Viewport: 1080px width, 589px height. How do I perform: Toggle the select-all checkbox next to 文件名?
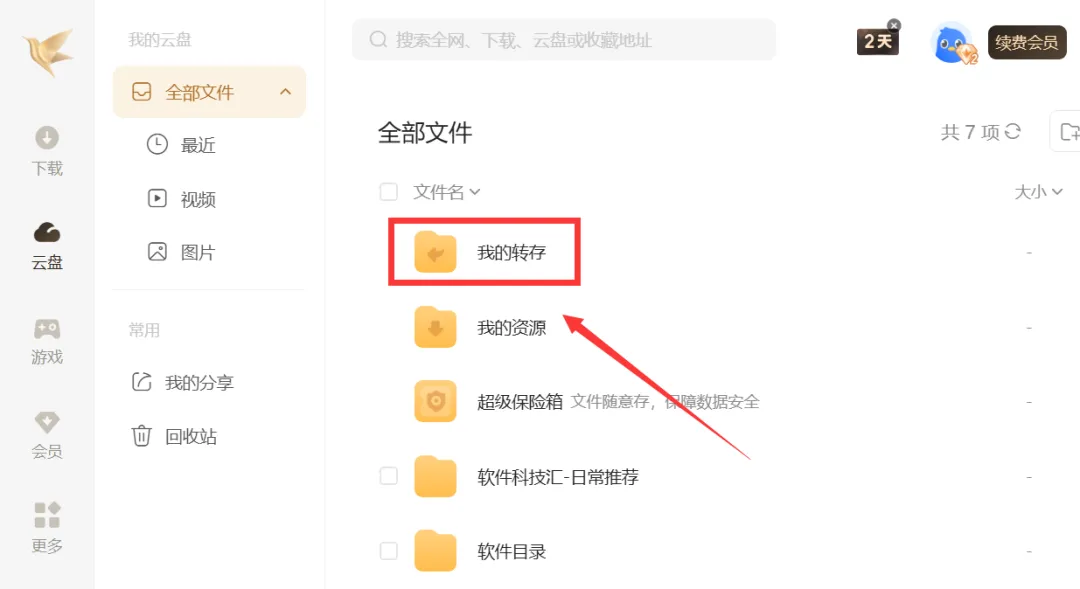[388, 192]
